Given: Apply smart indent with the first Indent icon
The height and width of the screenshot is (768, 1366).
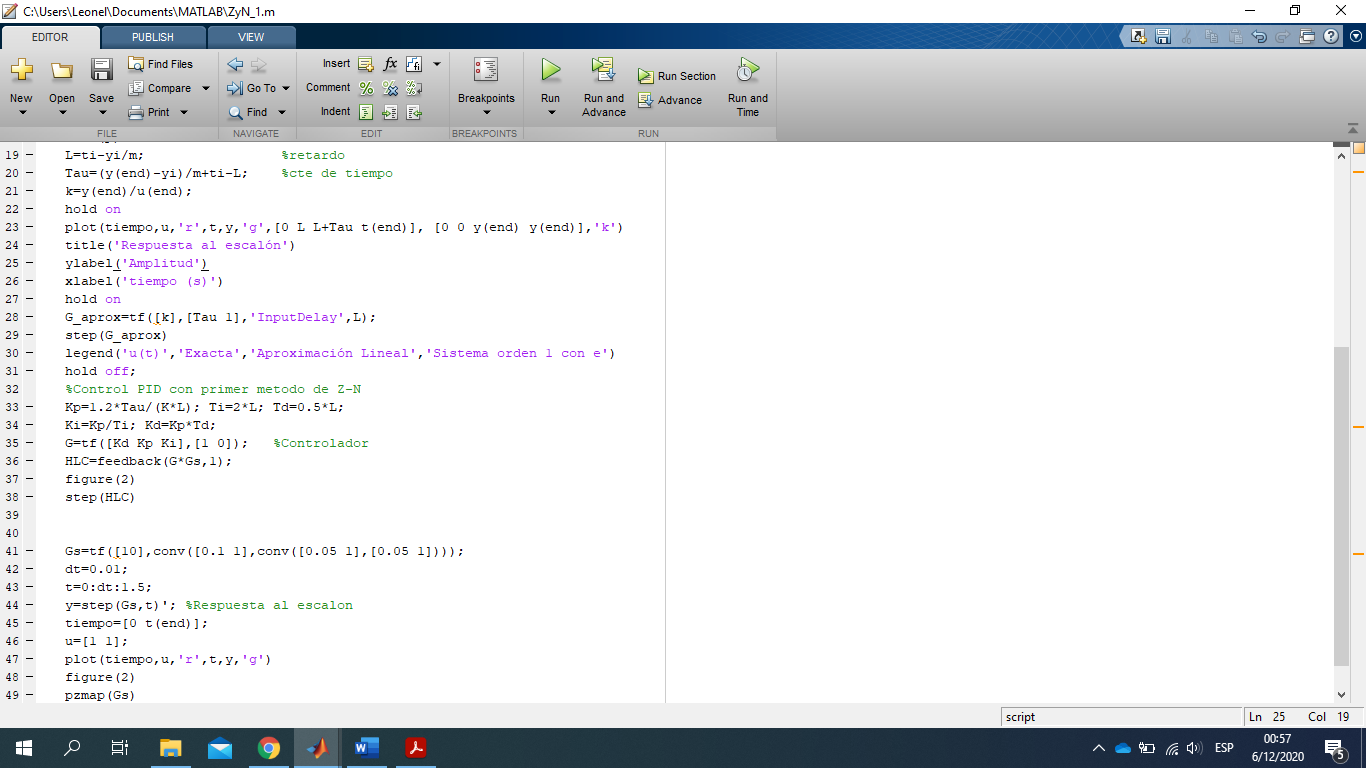Looking at the screenshot, I should (366, 112).
